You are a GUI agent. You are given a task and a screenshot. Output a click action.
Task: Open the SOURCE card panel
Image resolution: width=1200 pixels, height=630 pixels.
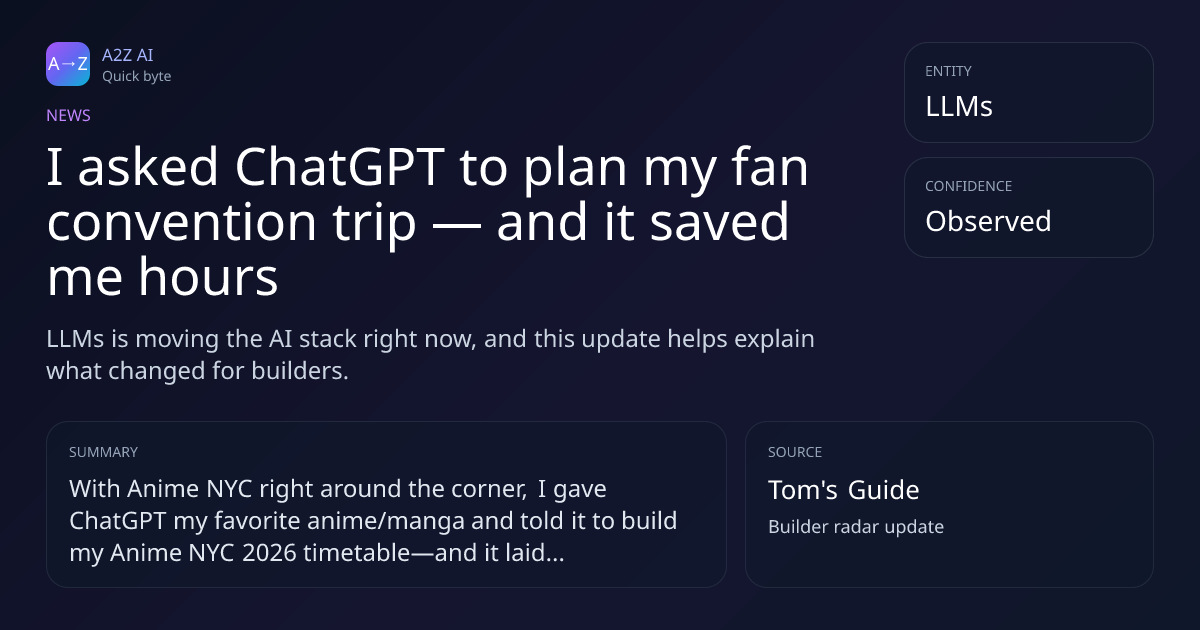click(x=949, y=504)
